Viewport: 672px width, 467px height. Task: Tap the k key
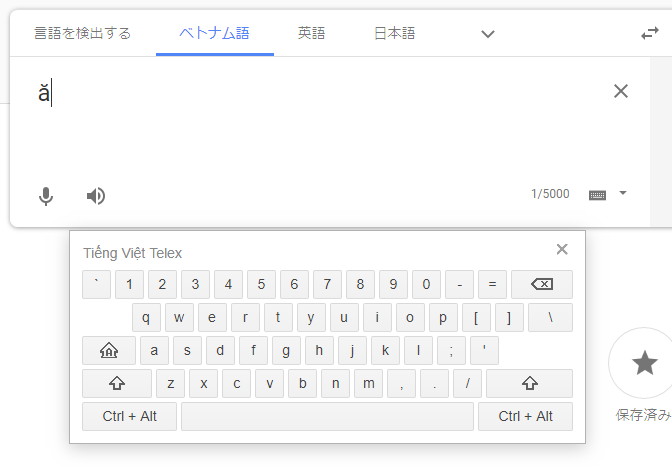coord(385,350)
